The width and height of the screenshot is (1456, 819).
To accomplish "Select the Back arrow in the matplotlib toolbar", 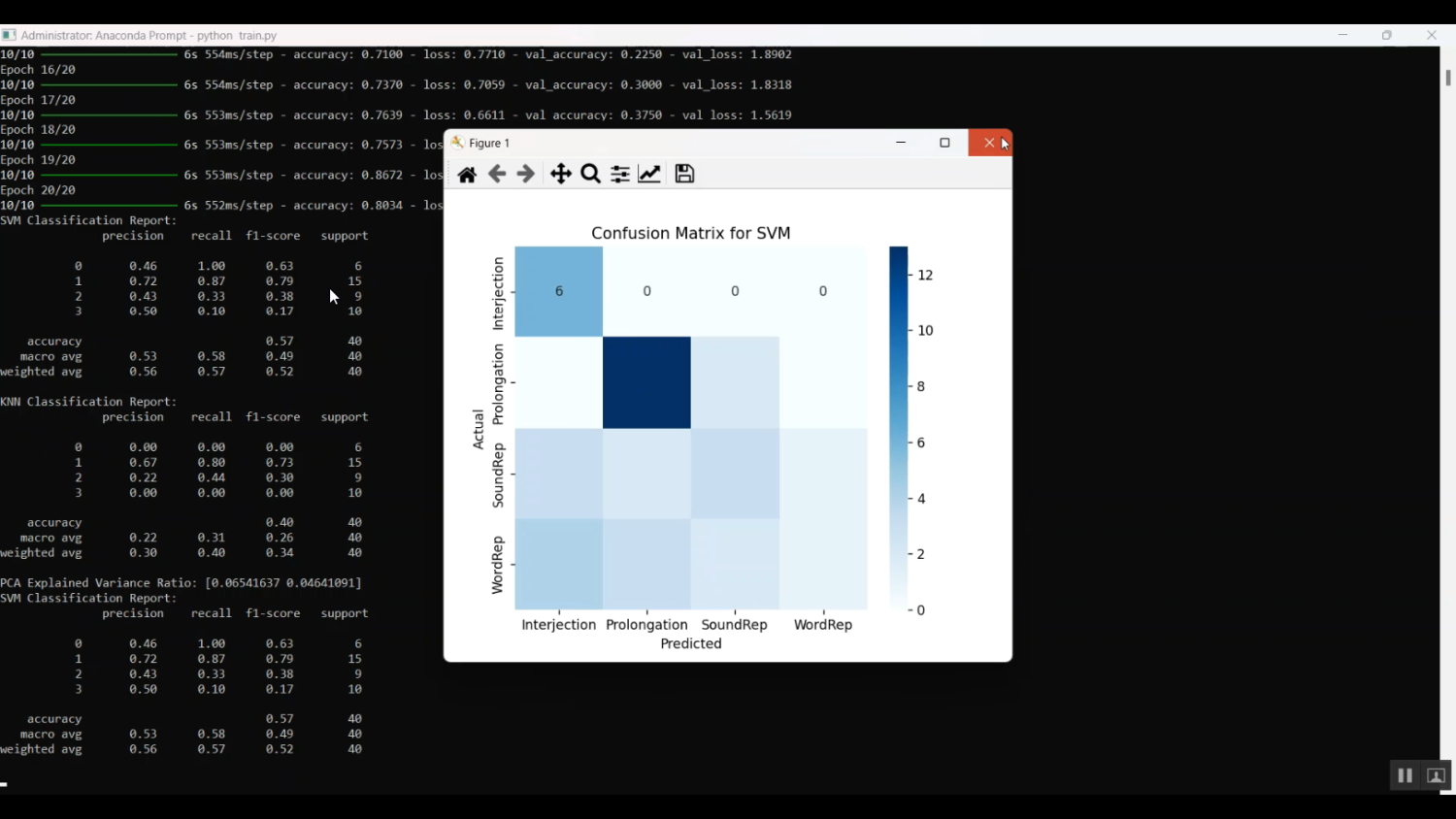I will click(496, 174).
